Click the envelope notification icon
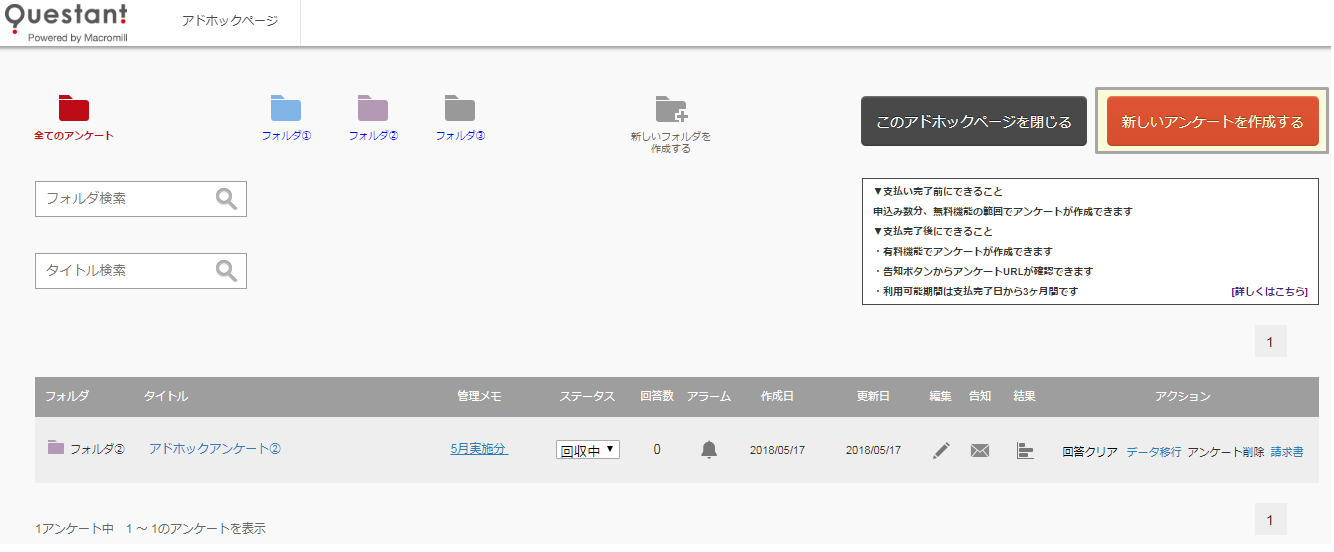 pos(980,450)
